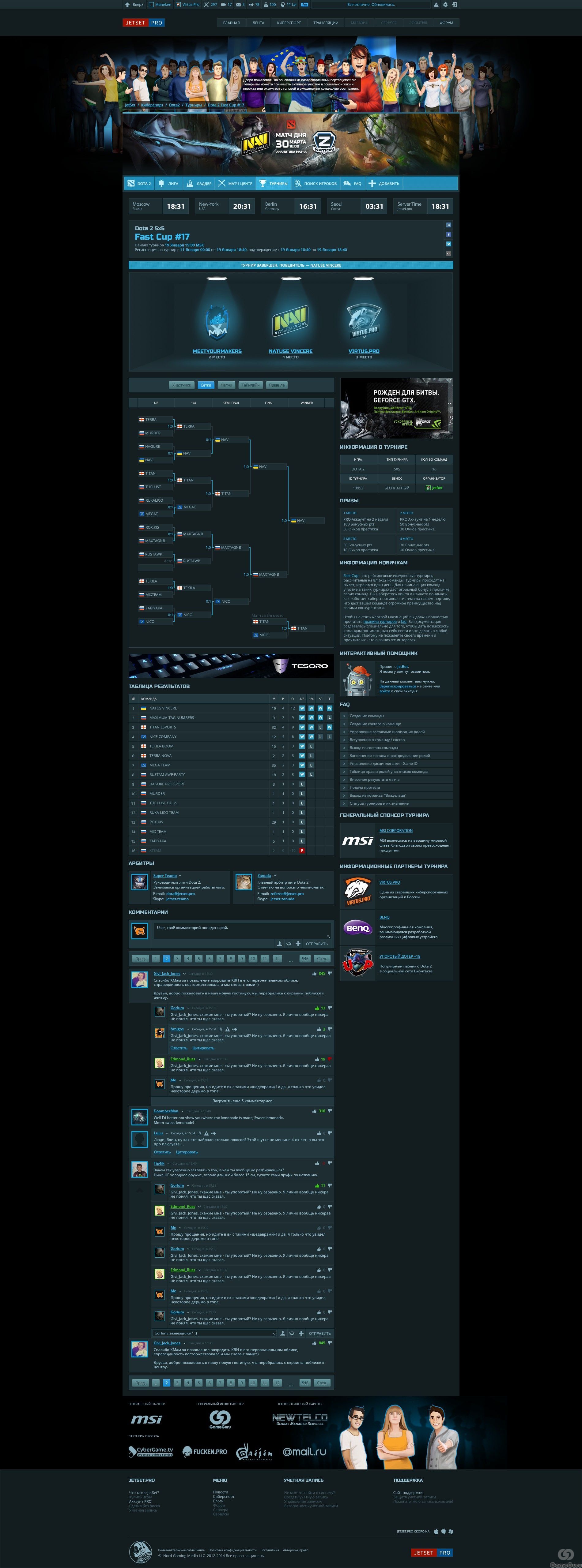Click the embed code icon beside Fast Cup title
The height and width of the screenshot is (1568, 582).
click(448, 253)
